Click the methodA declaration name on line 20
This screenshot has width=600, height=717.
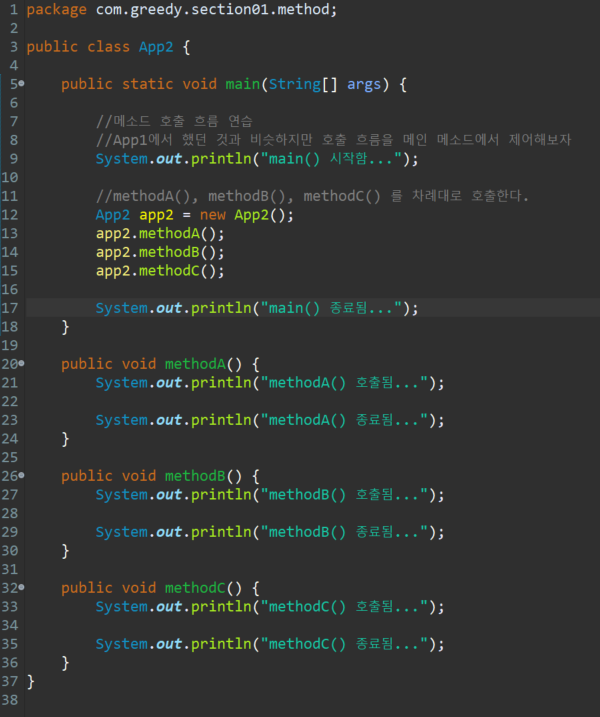195,364
